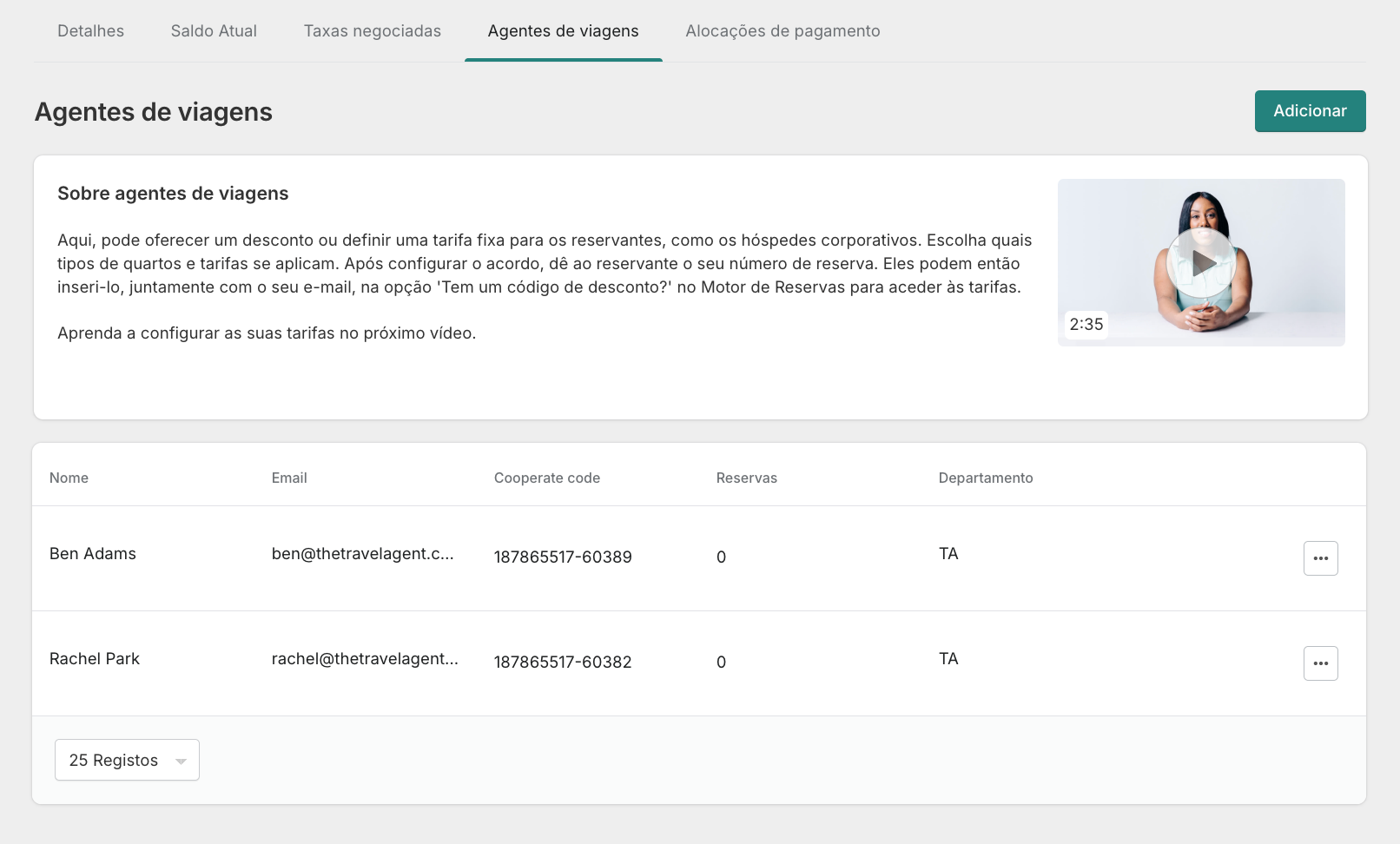Screen dimensions: 1400x844
Task: Select code 187865517-60389
Action: [x=563, y=557]
